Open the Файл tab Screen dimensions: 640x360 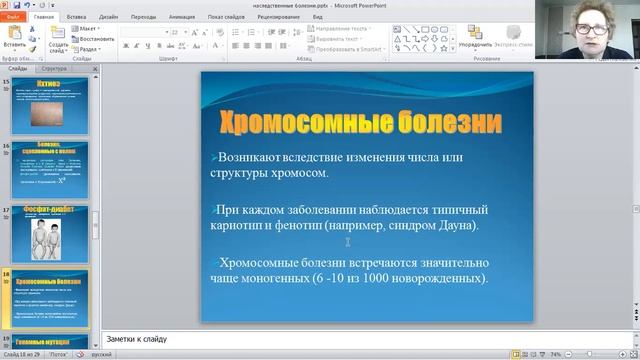(13, 17)
